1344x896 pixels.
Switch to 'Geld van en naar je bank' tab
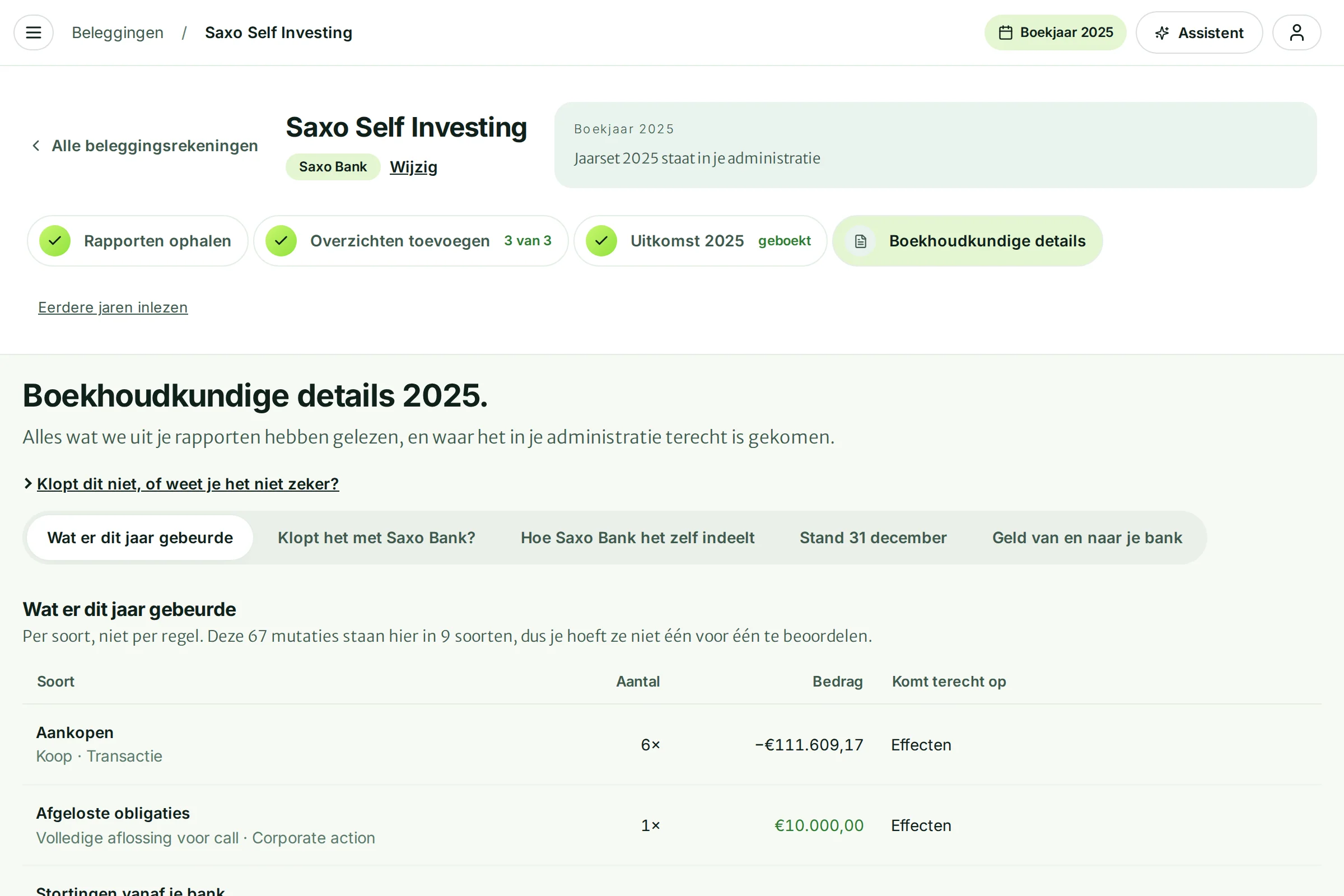pyautogui.click(x=1087, y=538)
